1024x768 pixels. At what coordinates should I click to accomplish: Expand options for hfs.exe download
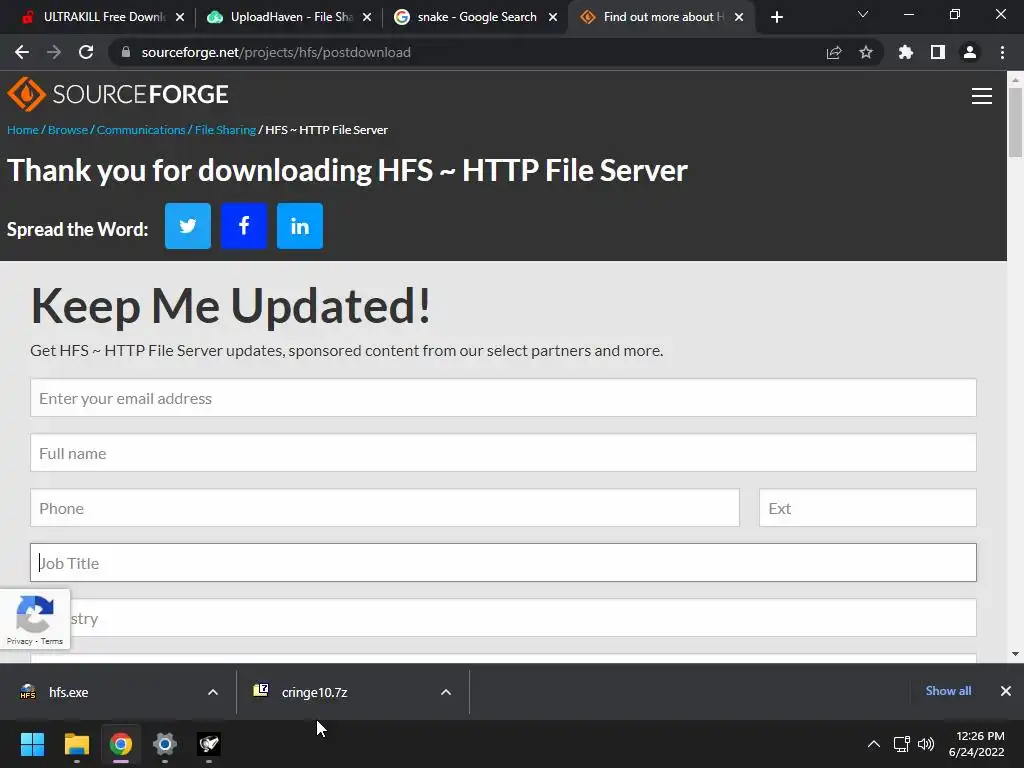(213, 692)
